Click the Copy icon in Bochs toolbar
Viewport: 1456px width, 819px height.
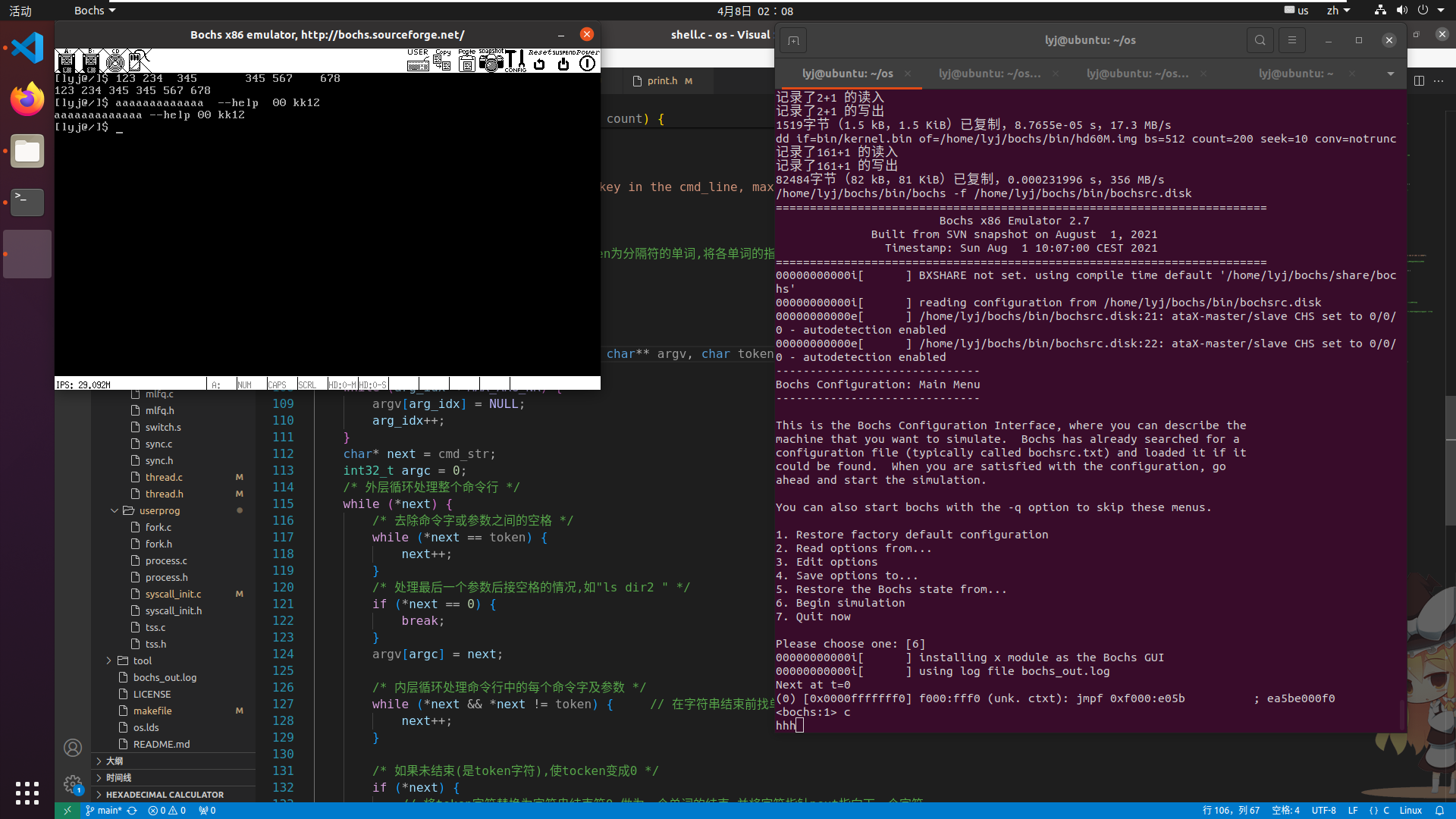[x=442, y=61]
